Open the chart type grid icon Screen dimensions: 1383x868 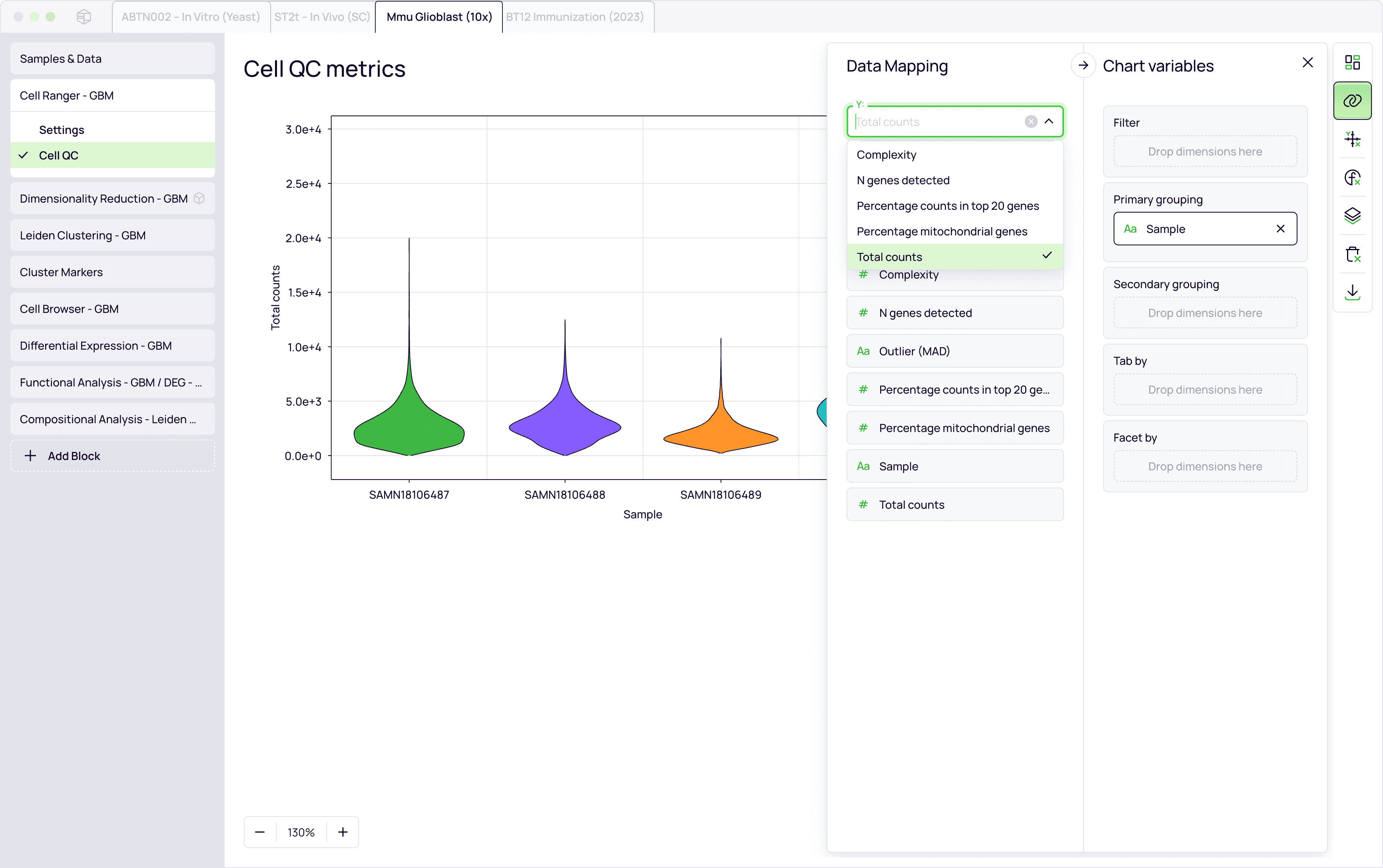click(1352, 62)
